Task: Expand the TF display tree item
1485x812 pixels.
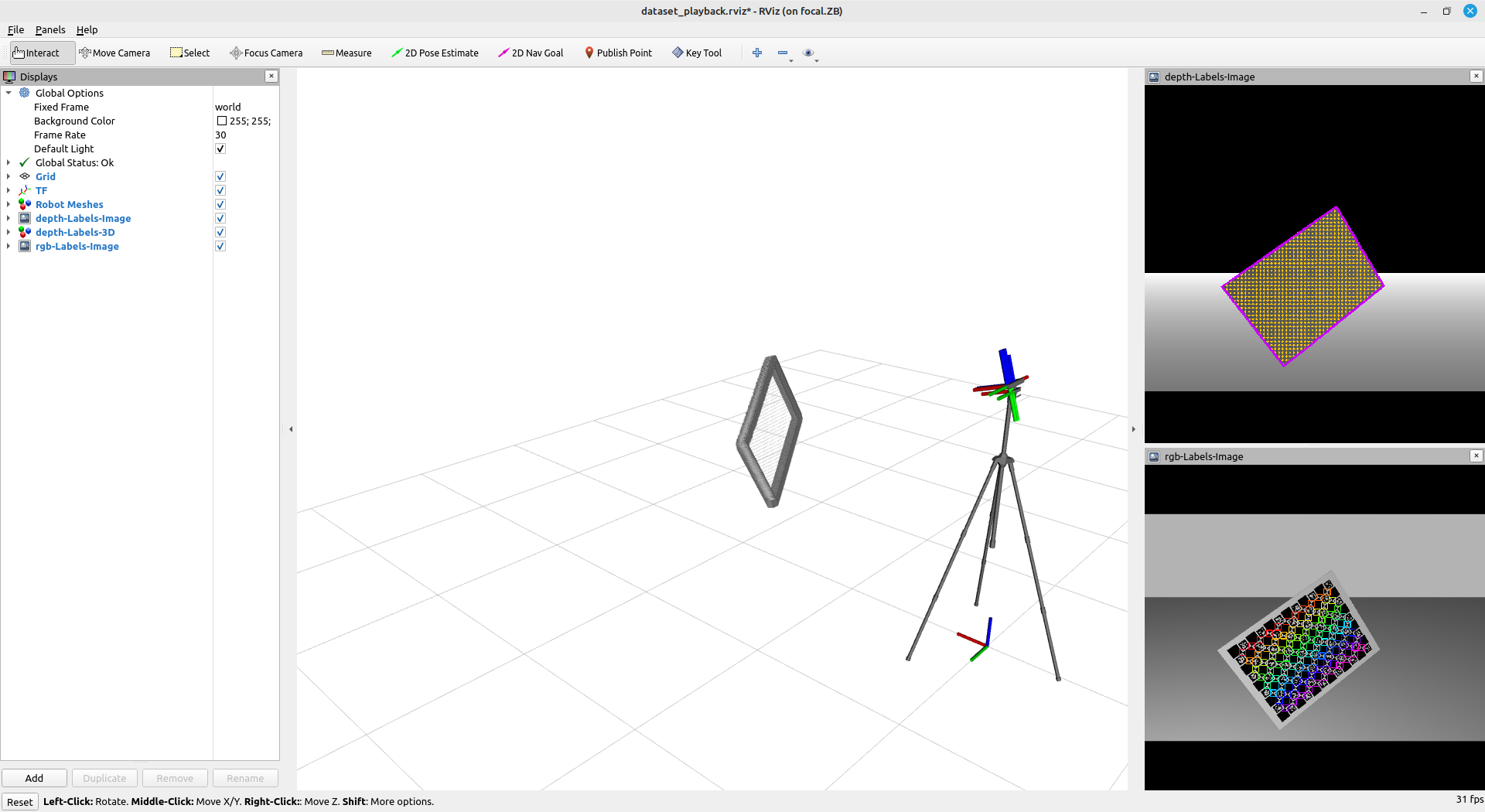Action: [x=9, y=190]
